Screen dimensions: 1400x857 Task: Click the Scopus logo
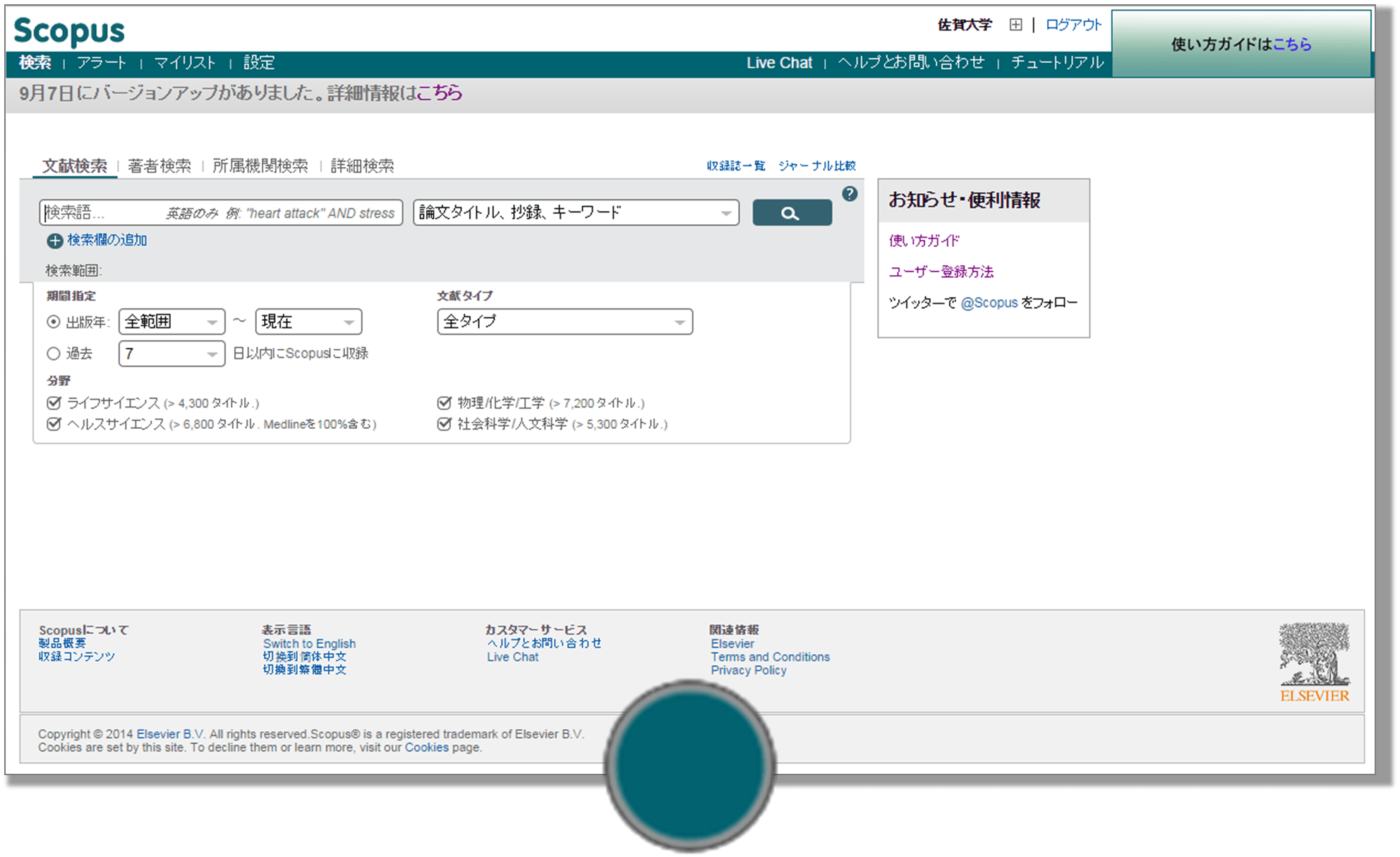coord(68,31)
